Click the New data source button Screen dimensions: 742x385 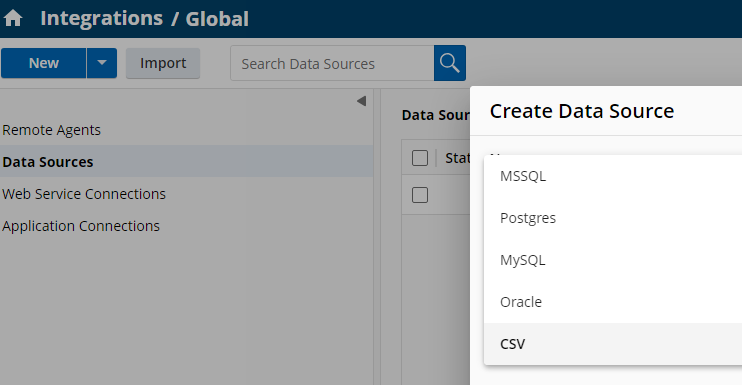44,63
